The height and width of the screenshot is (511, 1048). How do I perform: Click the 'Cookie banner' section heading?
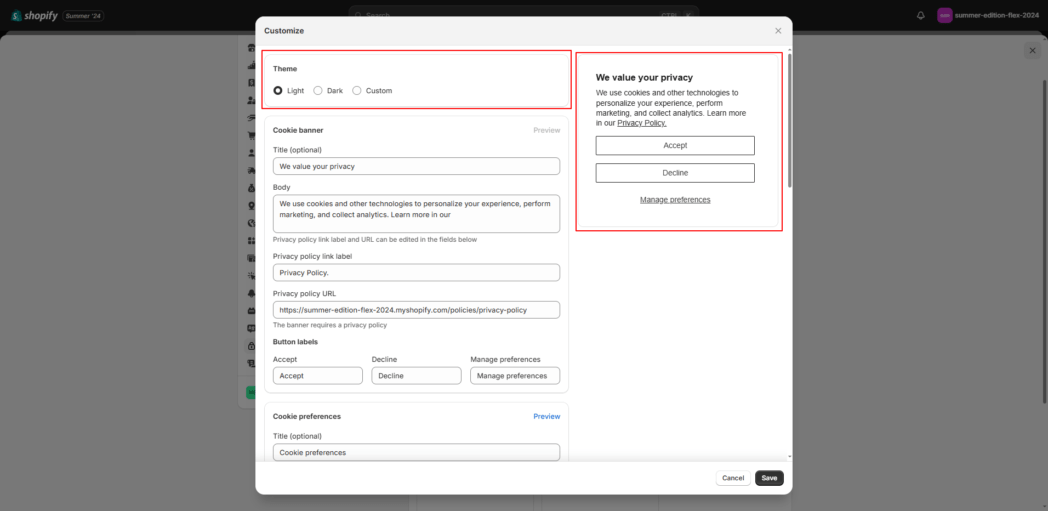pyautogui.click(x=298, y=130)
